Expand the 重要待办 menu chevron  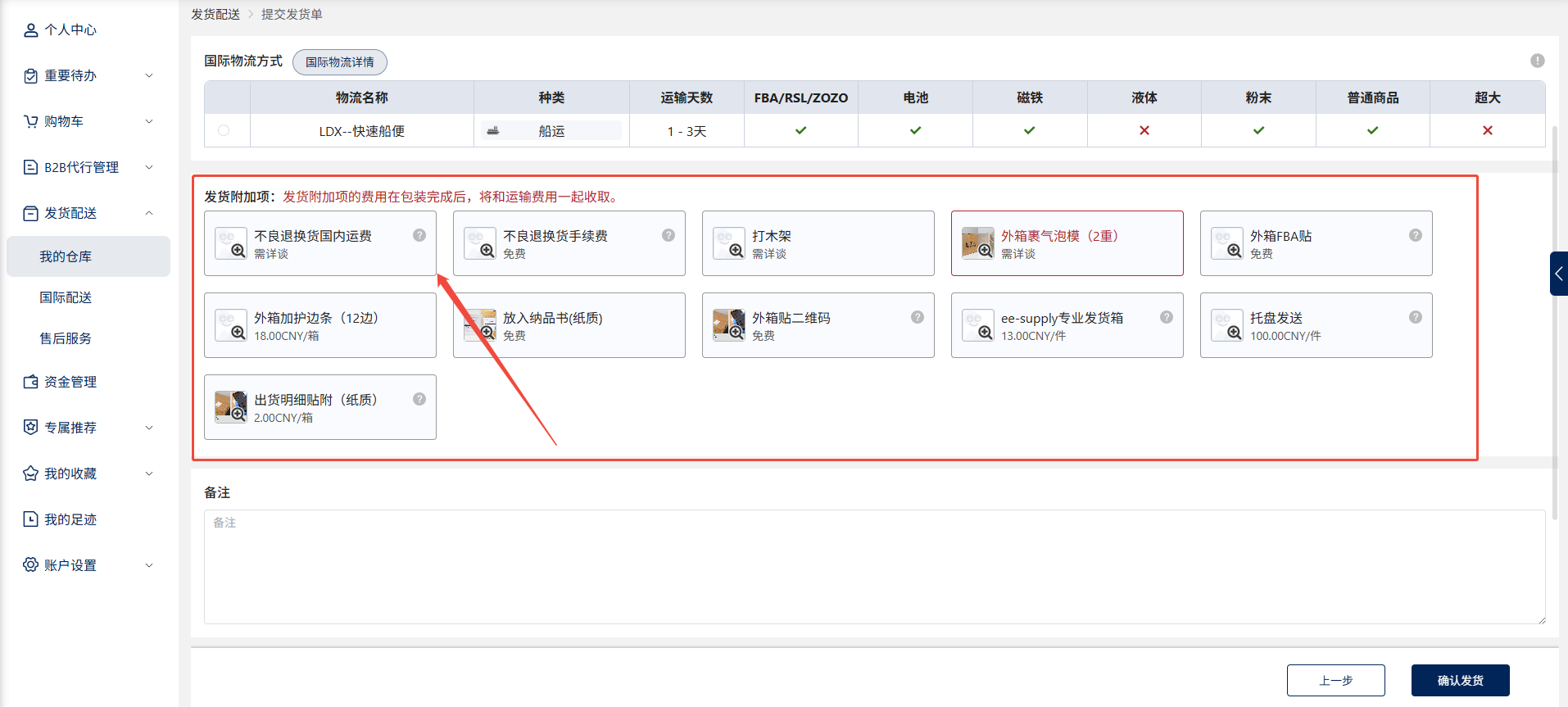click(149, 75)
